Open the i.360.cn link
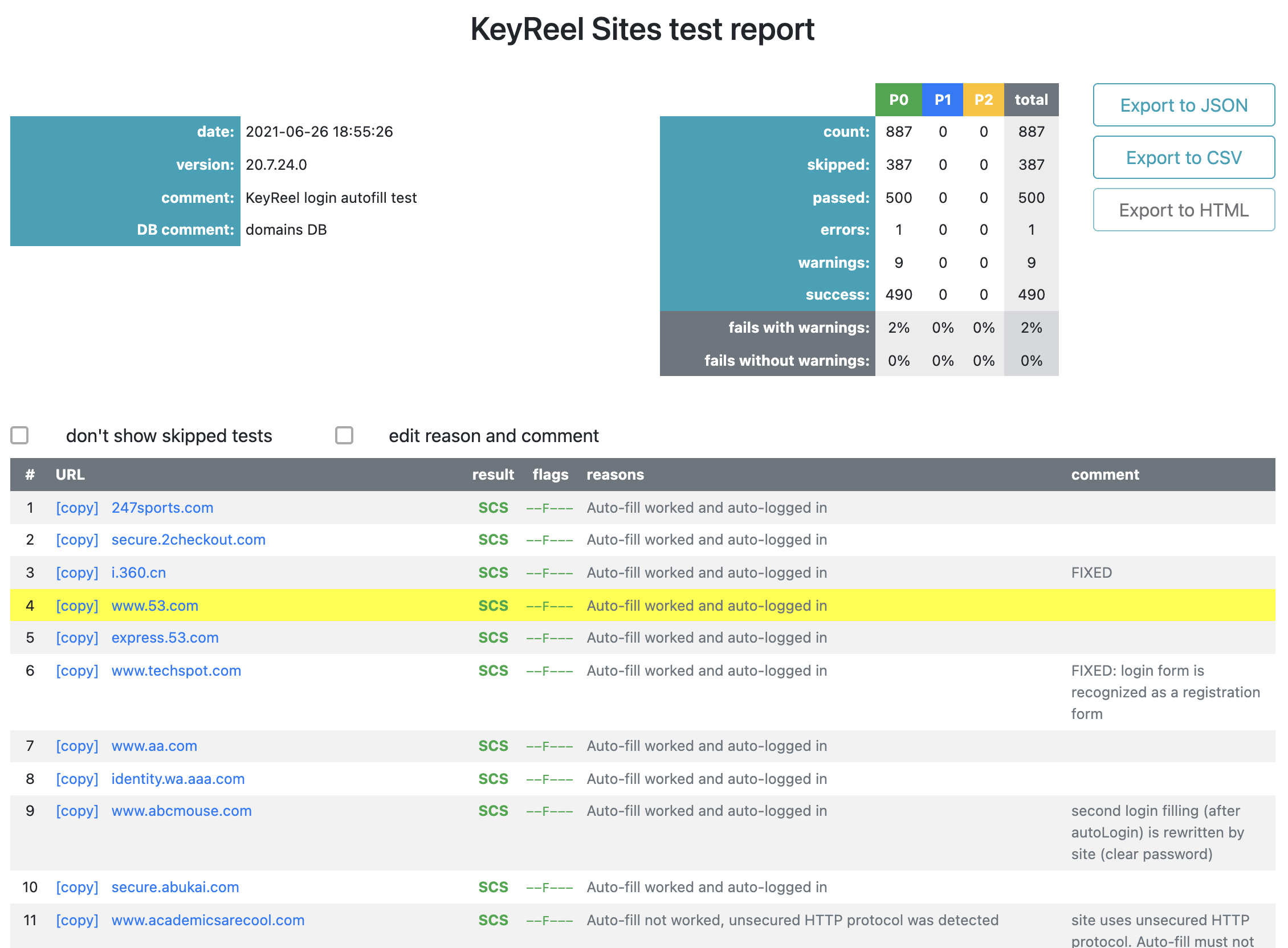The image size is (1288, 948). (138, 573)
